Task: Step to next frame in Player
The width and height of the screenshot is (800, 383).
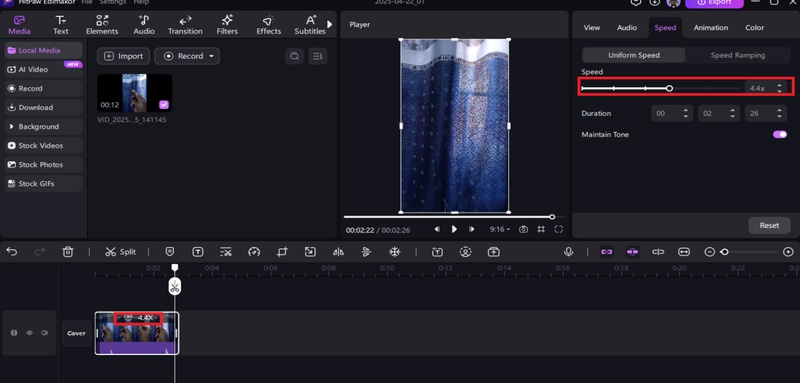Action: (x=471, y=229)
